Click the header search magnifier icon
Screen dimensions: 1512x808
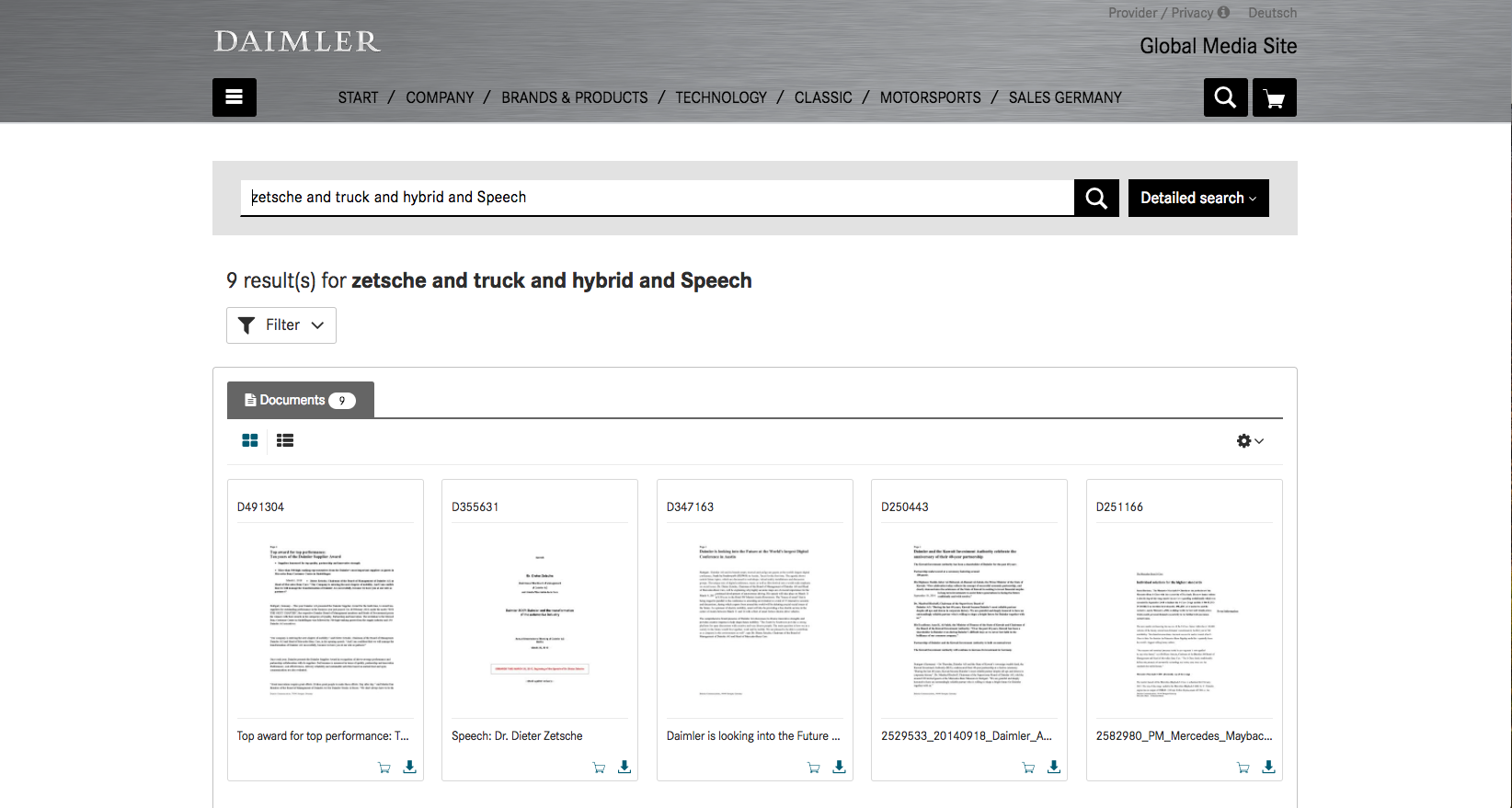click(1225, 97)
